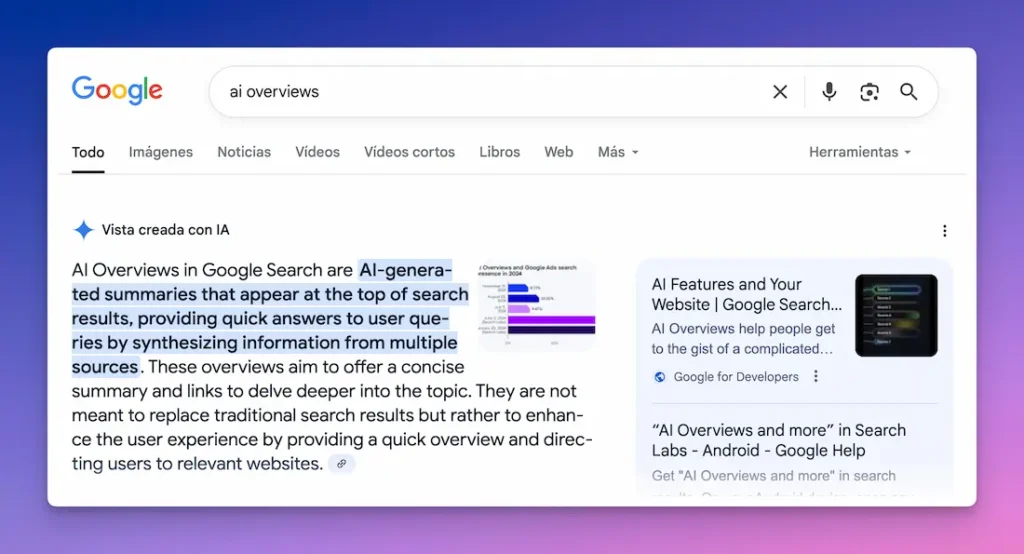Switch to the Vídeos tab
Screen dimensions: 1024x554
(317, 152)
